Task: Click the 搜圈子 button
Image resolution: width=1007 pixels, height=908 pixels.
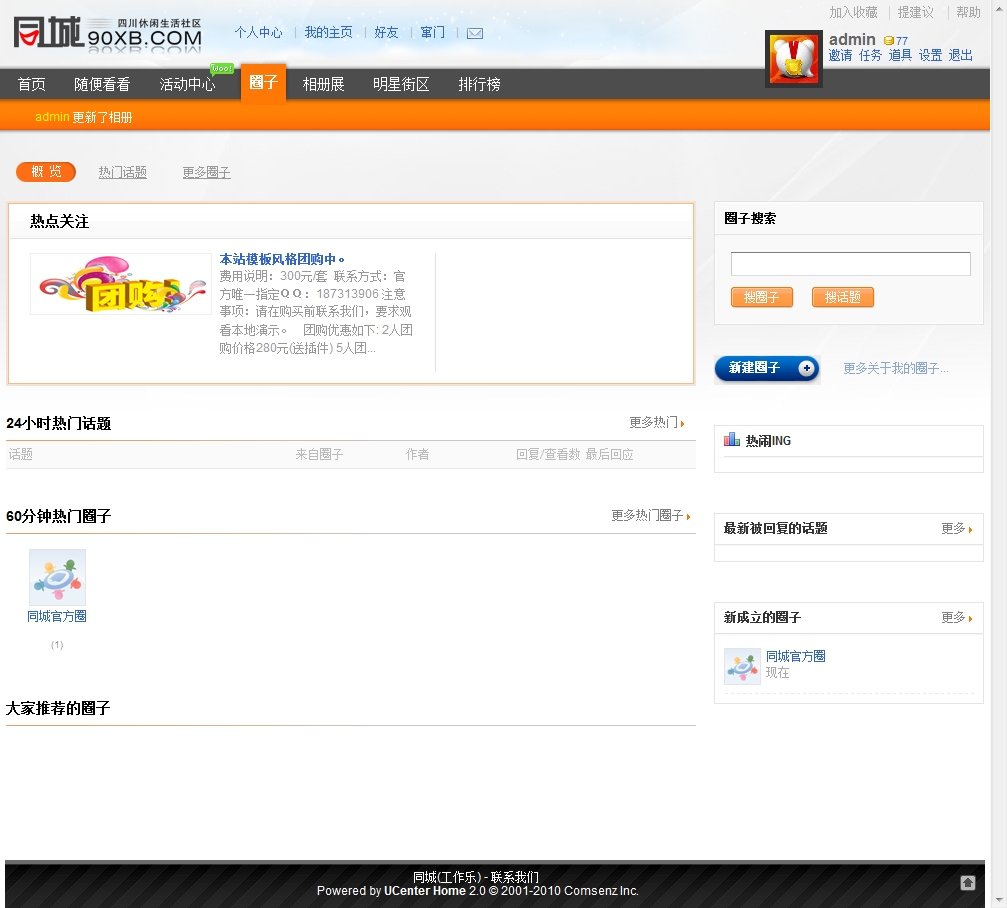Action: tap(762, 297)
